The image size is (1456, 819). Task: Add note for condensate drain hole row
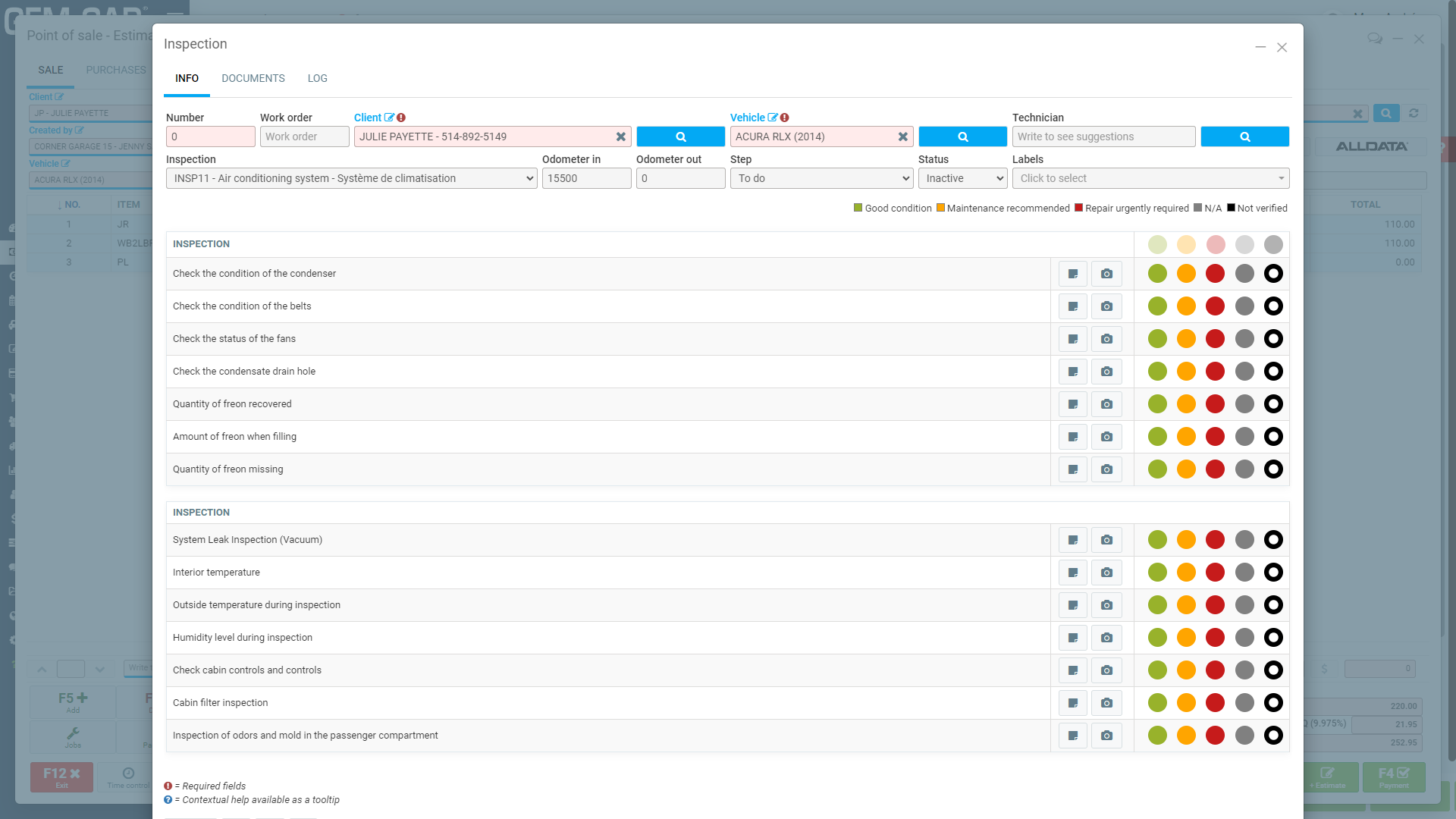pos(1073,372)
